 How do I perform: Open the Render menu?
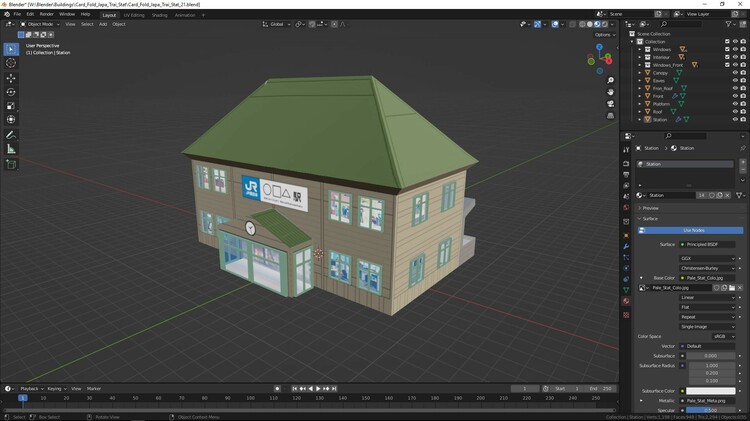click(x=47, y=14)
